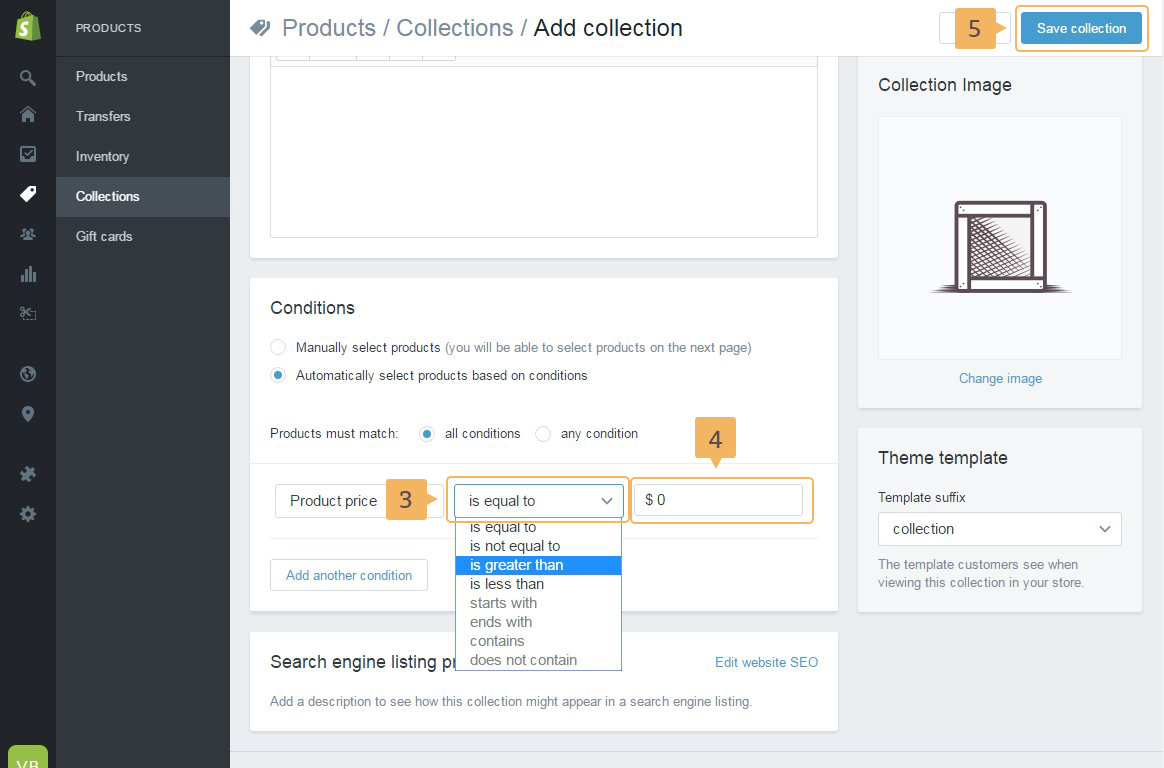Select the all conditions radio button

(x=427, y=434)
